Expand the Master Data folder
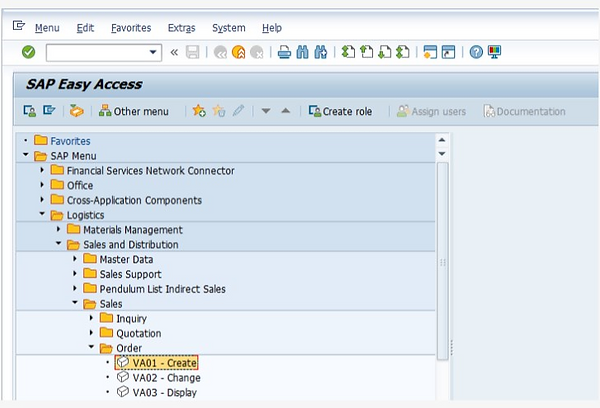600x408 pixels. pos(75,259)
